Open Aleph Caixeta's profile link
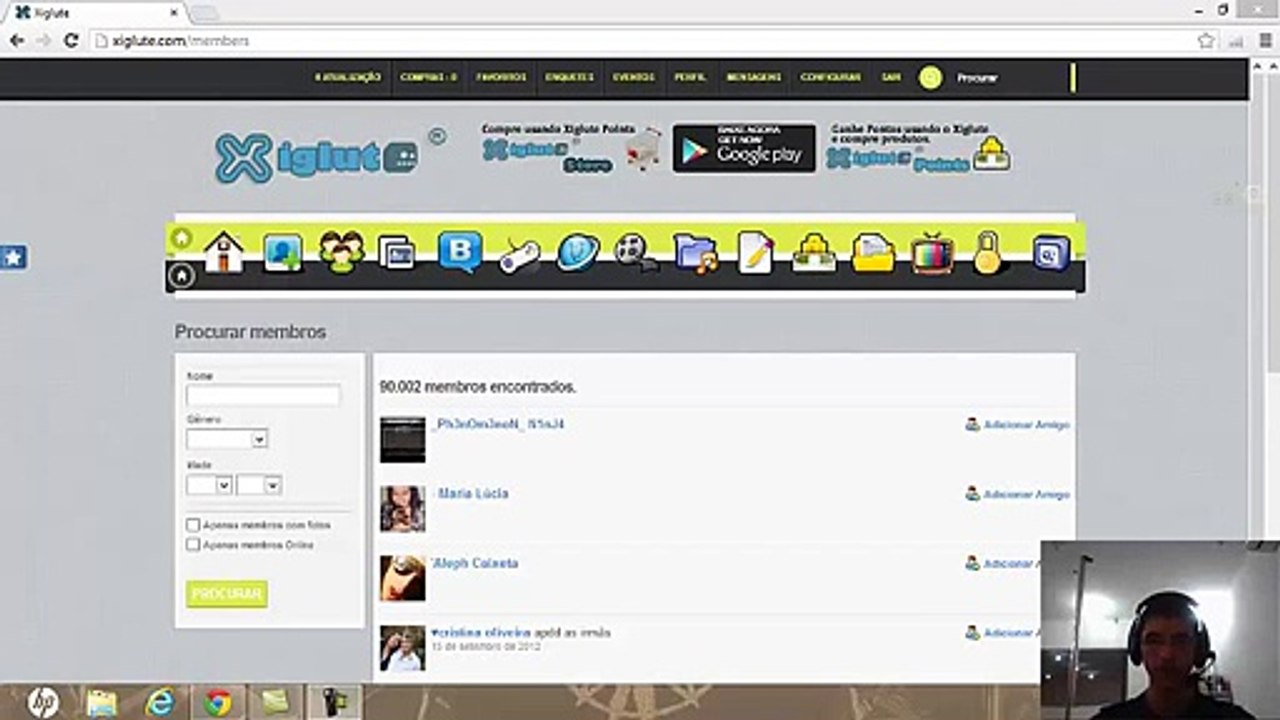 (x=476, y=564)
